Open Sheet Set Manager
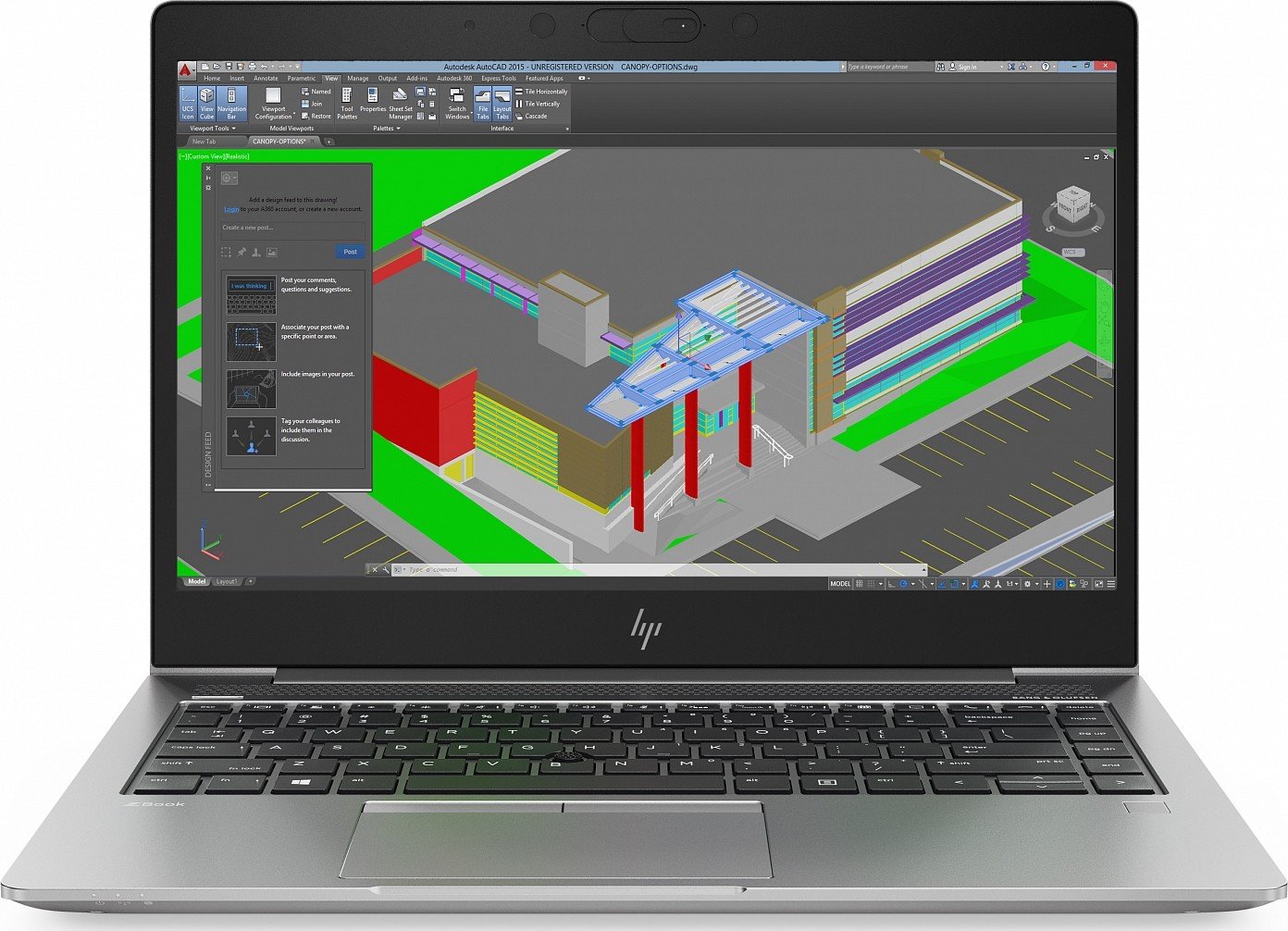Viewport: 1288px width, 931px height. pos(401,104)
